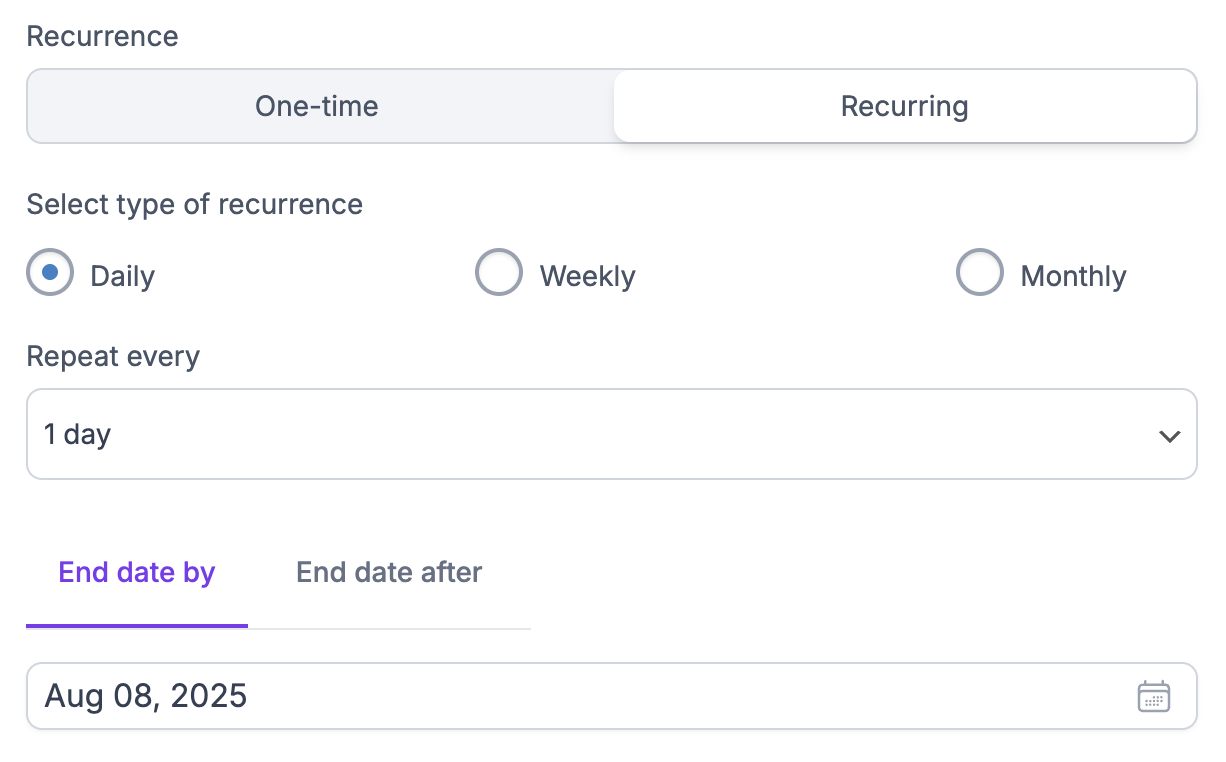Select the Daily radio button
The height and width of the screenshot is (762, 1226).
[x=50, y=272]
